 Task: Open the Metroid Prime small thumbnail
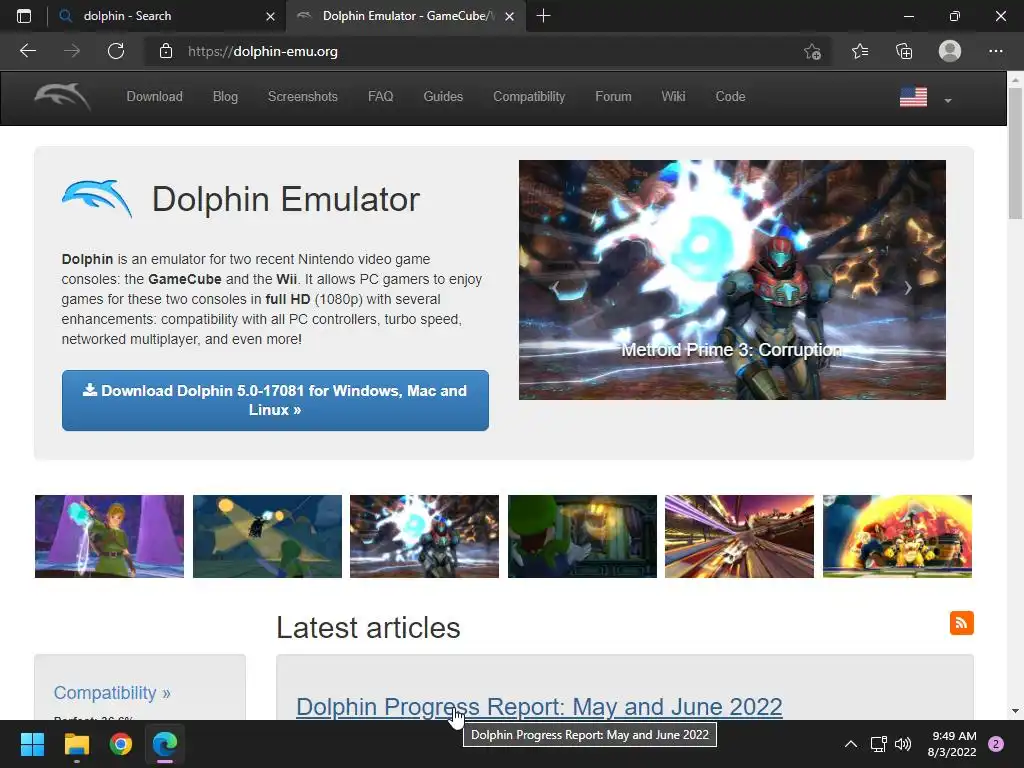tap(424, 536)
